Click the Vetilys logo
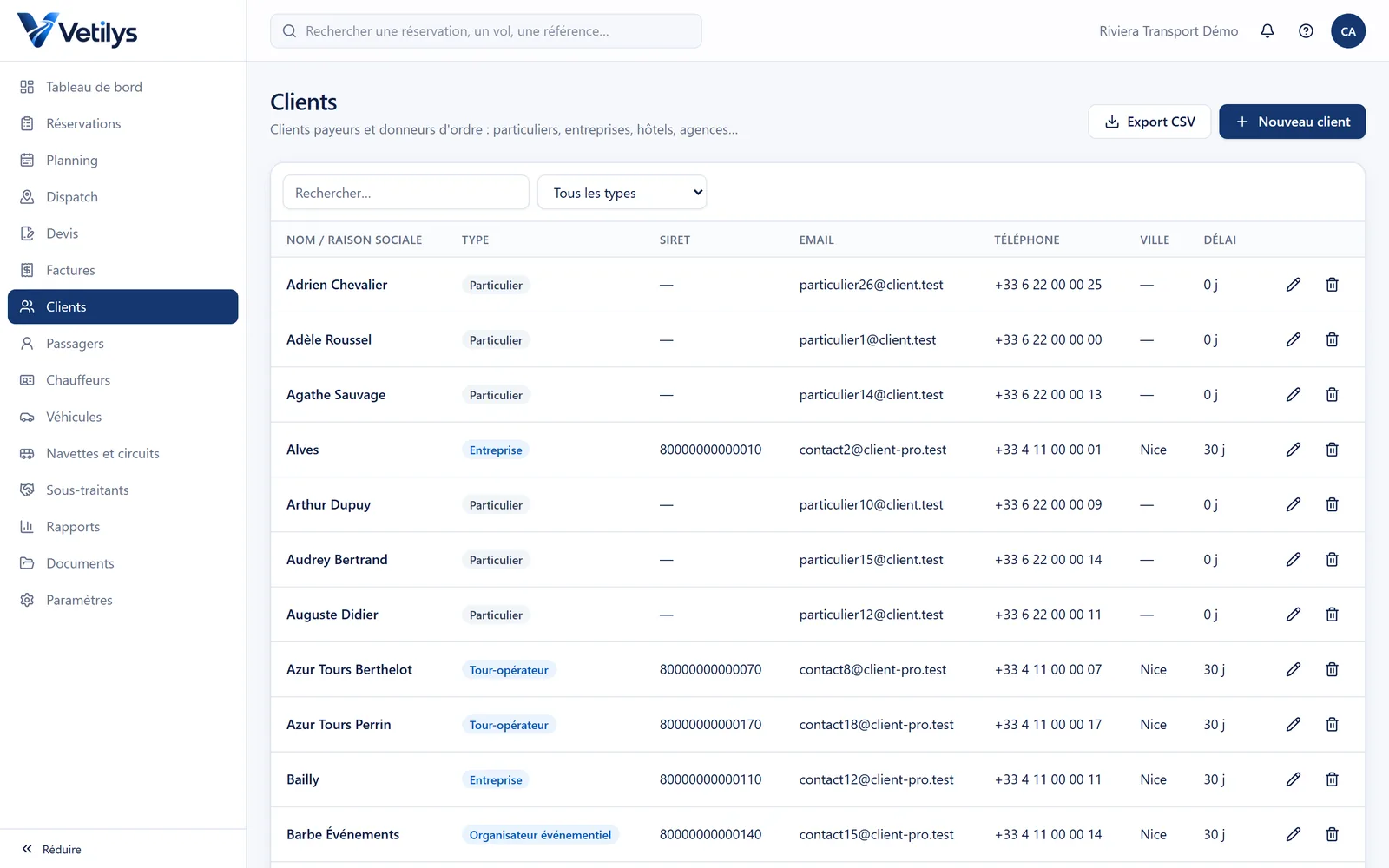This screenshot has width=1389, height=868. click(x=77, y=30)
